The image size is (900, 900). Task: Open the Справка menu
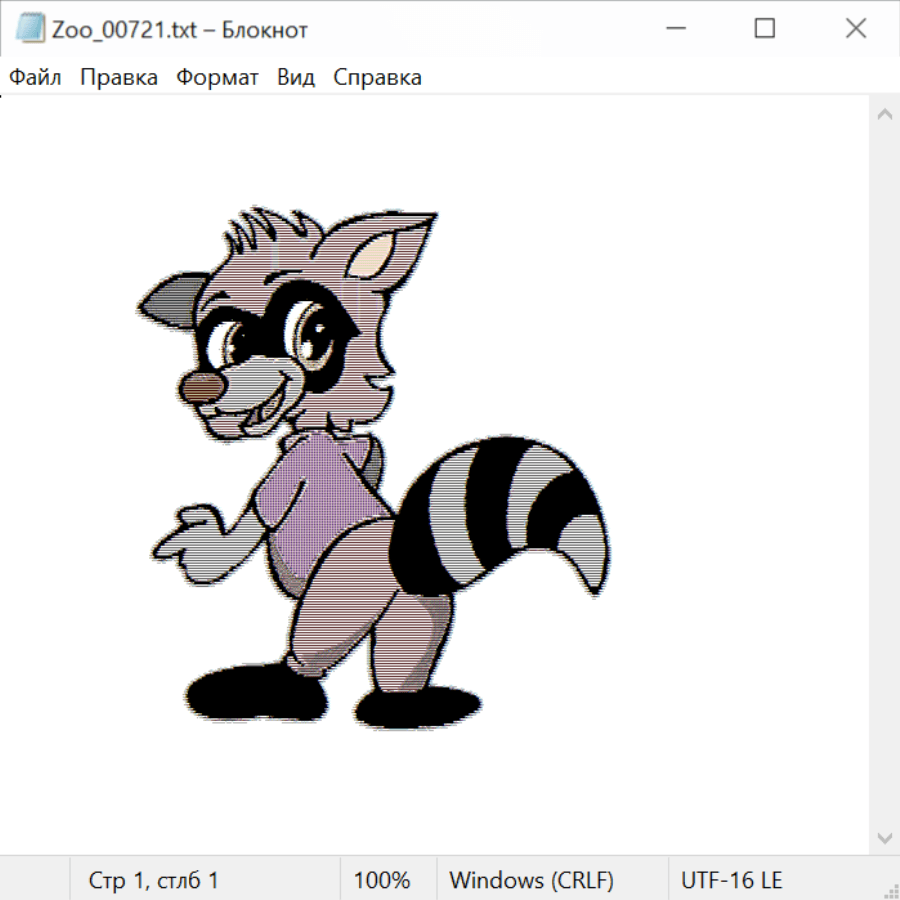[377, 77]
